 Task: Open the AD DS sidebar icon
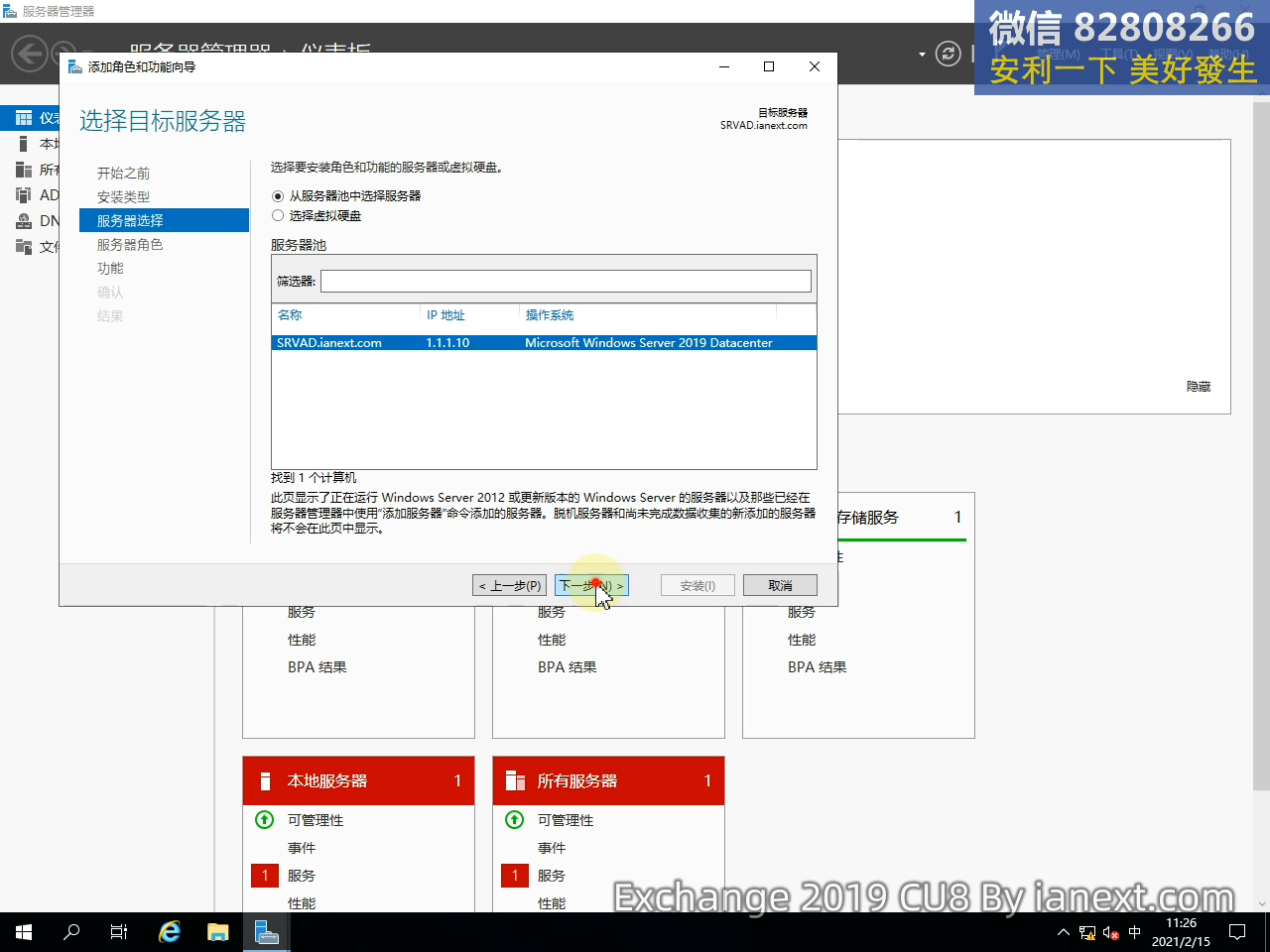pos(24,195)
